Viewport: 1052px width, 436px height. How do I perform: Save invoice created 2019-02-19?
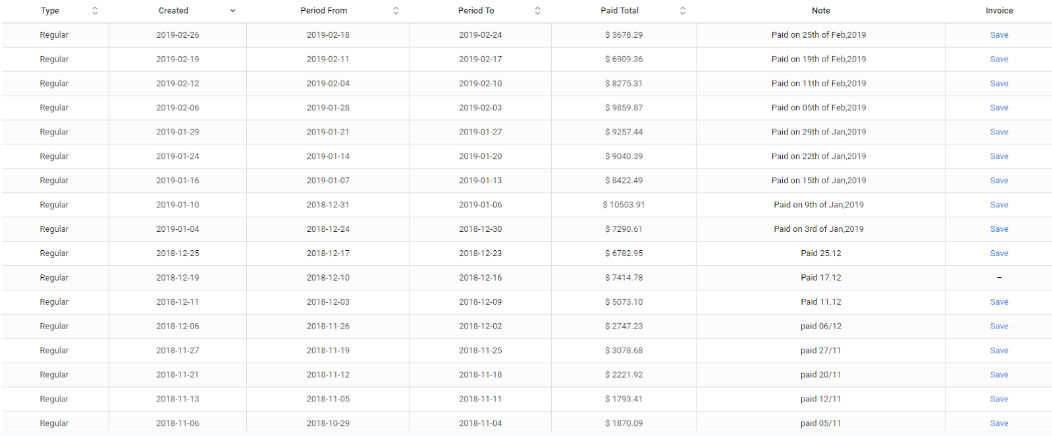998,59
